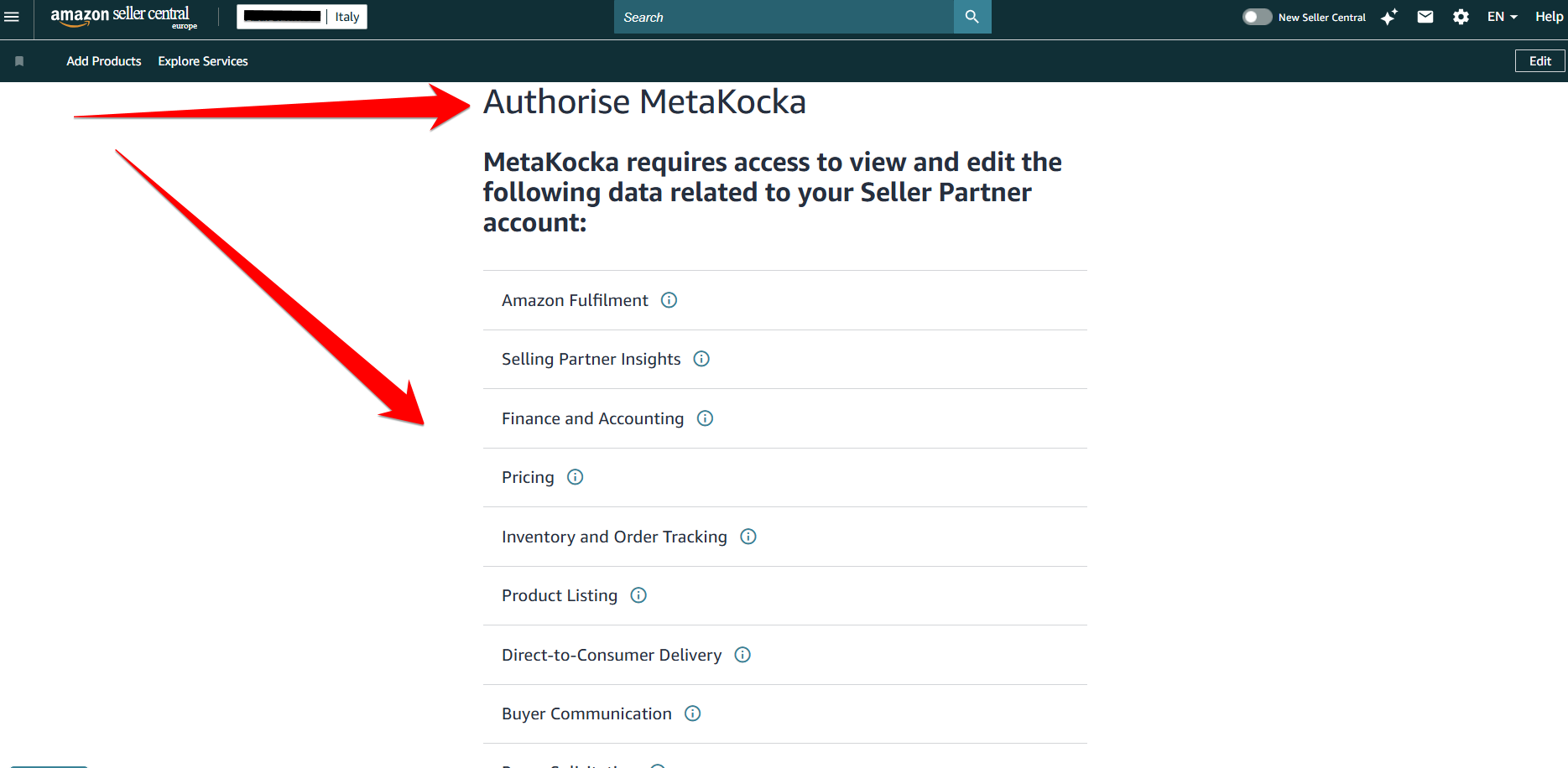The image size is (1568, 768).
Task: Show info for Direct-to-Consumer Delivery
Action: point(742,655)
